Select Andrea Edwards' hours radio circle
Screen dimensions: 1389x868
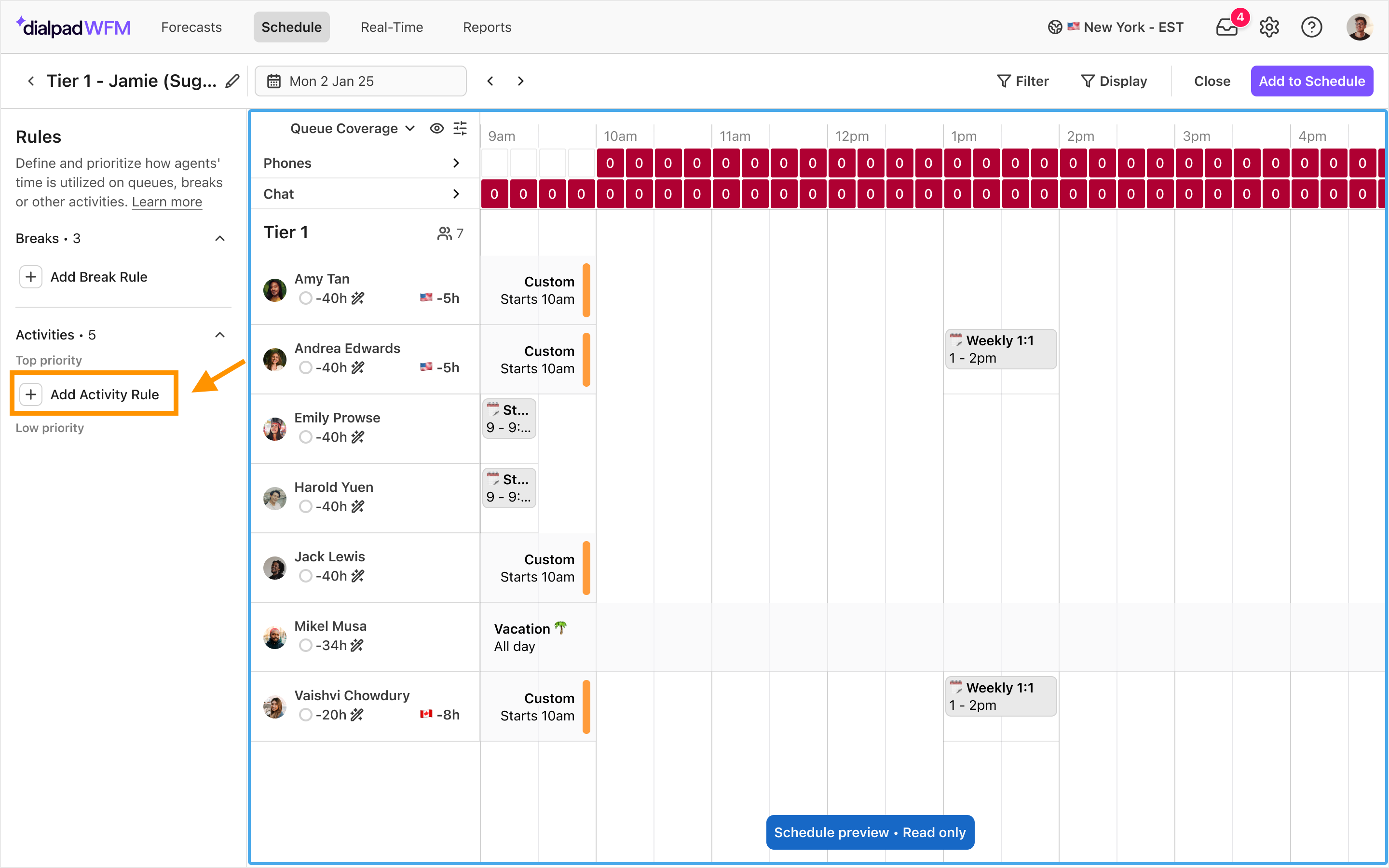(x=305, y=367)
